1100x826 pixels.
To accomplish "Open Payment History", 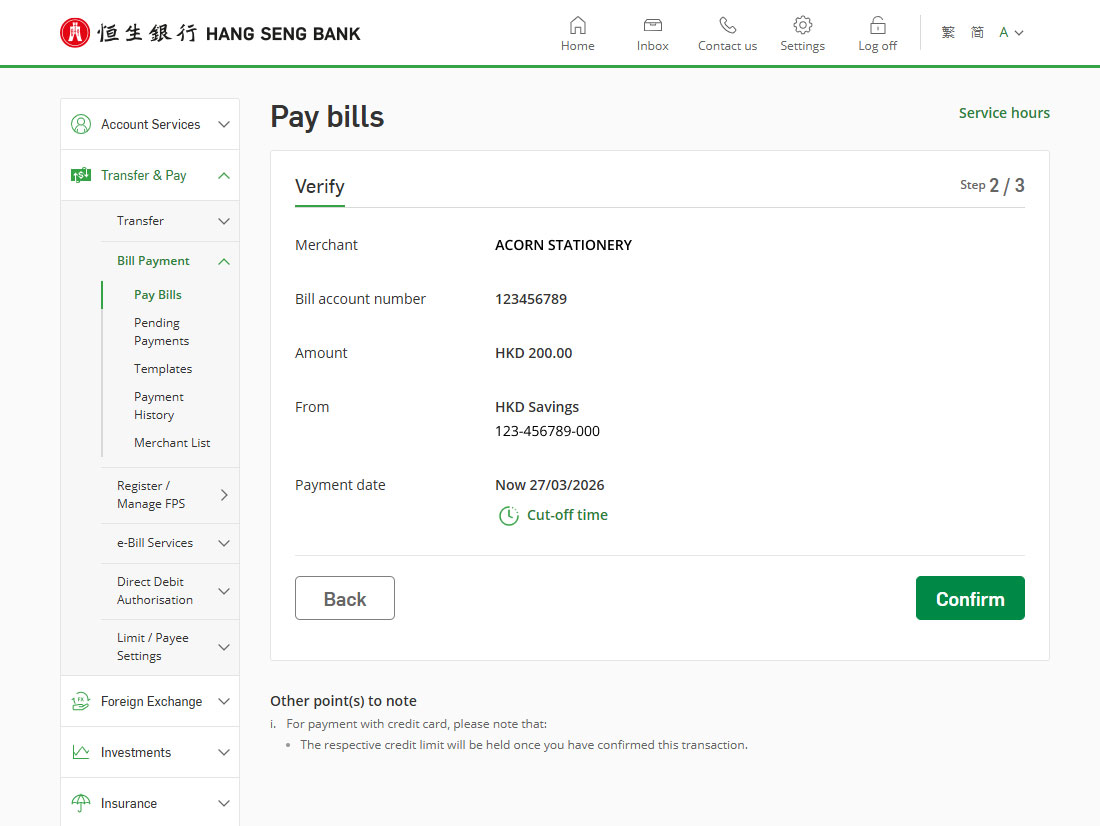I will (159, 406).
